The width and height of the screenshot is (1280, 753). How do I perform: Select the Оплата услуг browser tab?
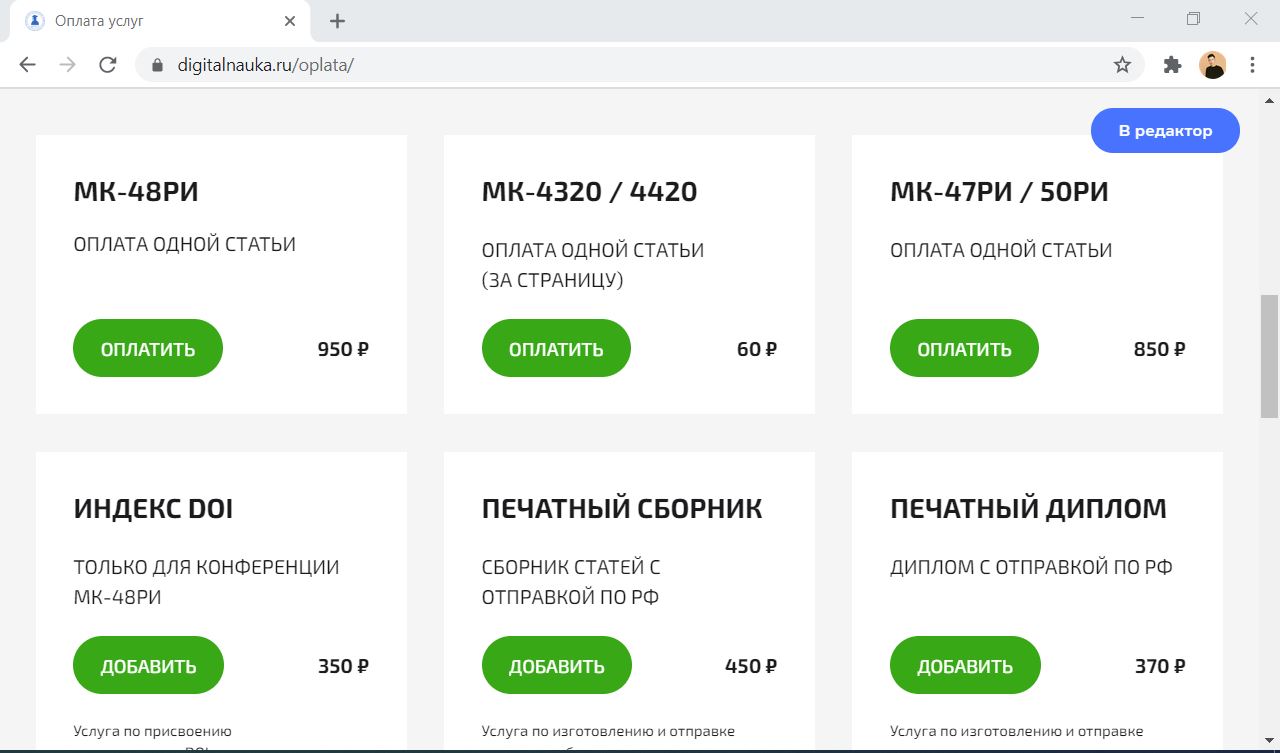(150, 21)
